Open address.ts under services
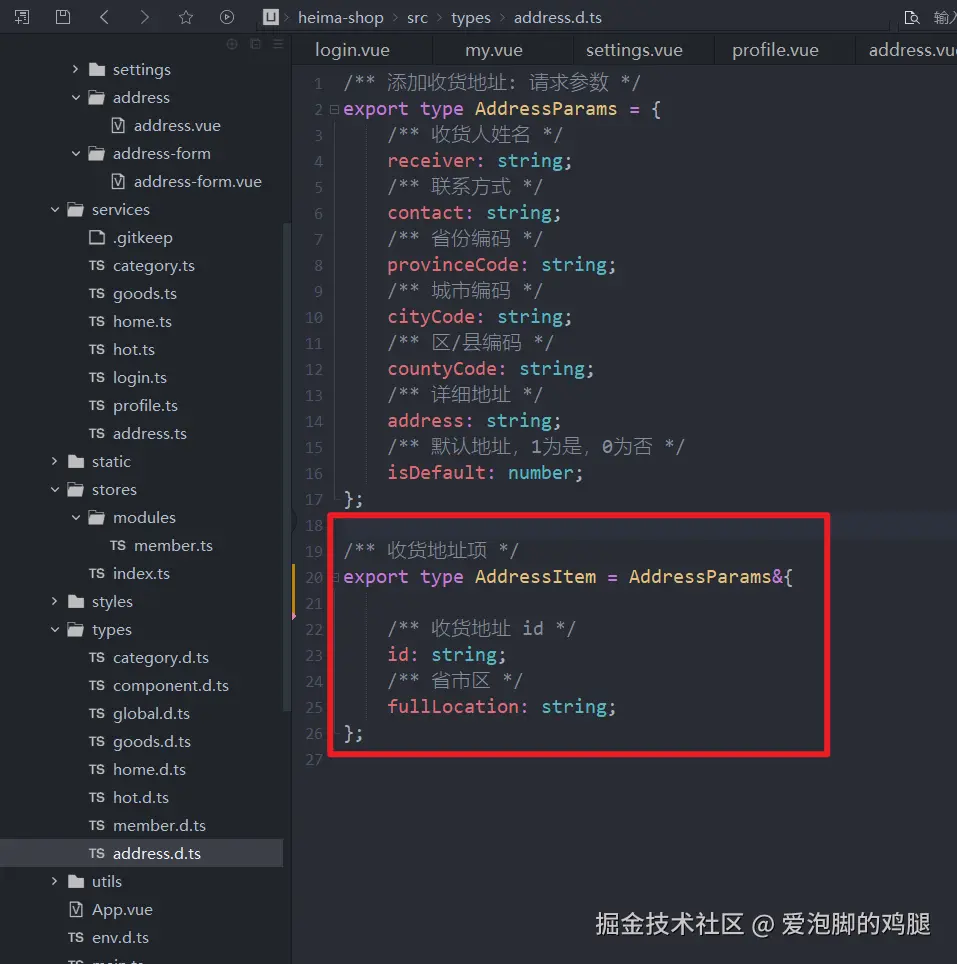 (x=149, y=433)
